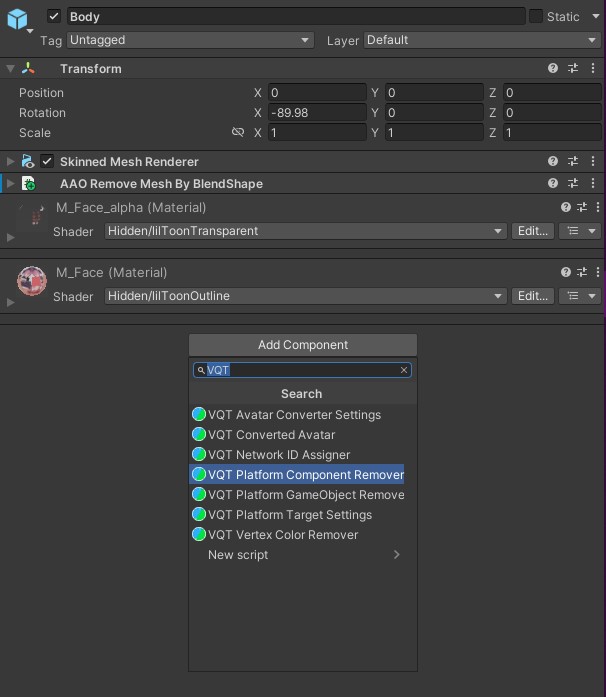Screen dimensions: 606x697
Task: Click the Rotation X field showing -89.98
Action: tap(317, 112)
